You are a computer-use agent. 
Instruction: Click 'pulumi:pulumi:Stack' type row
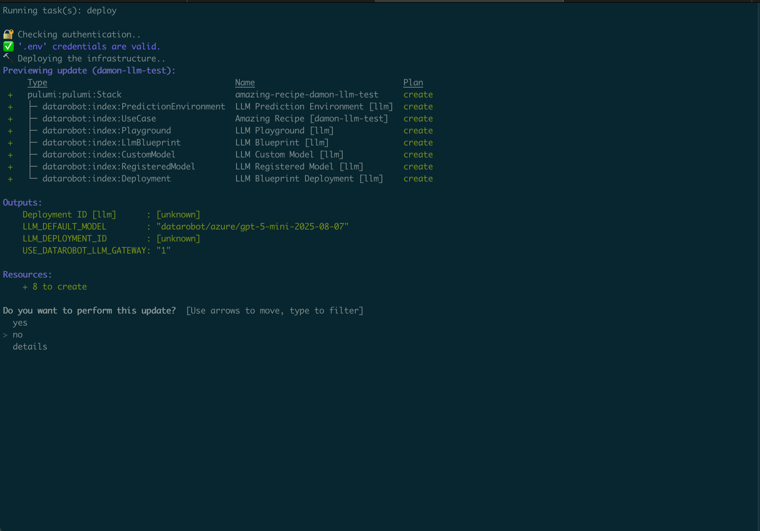click(74, 95)
